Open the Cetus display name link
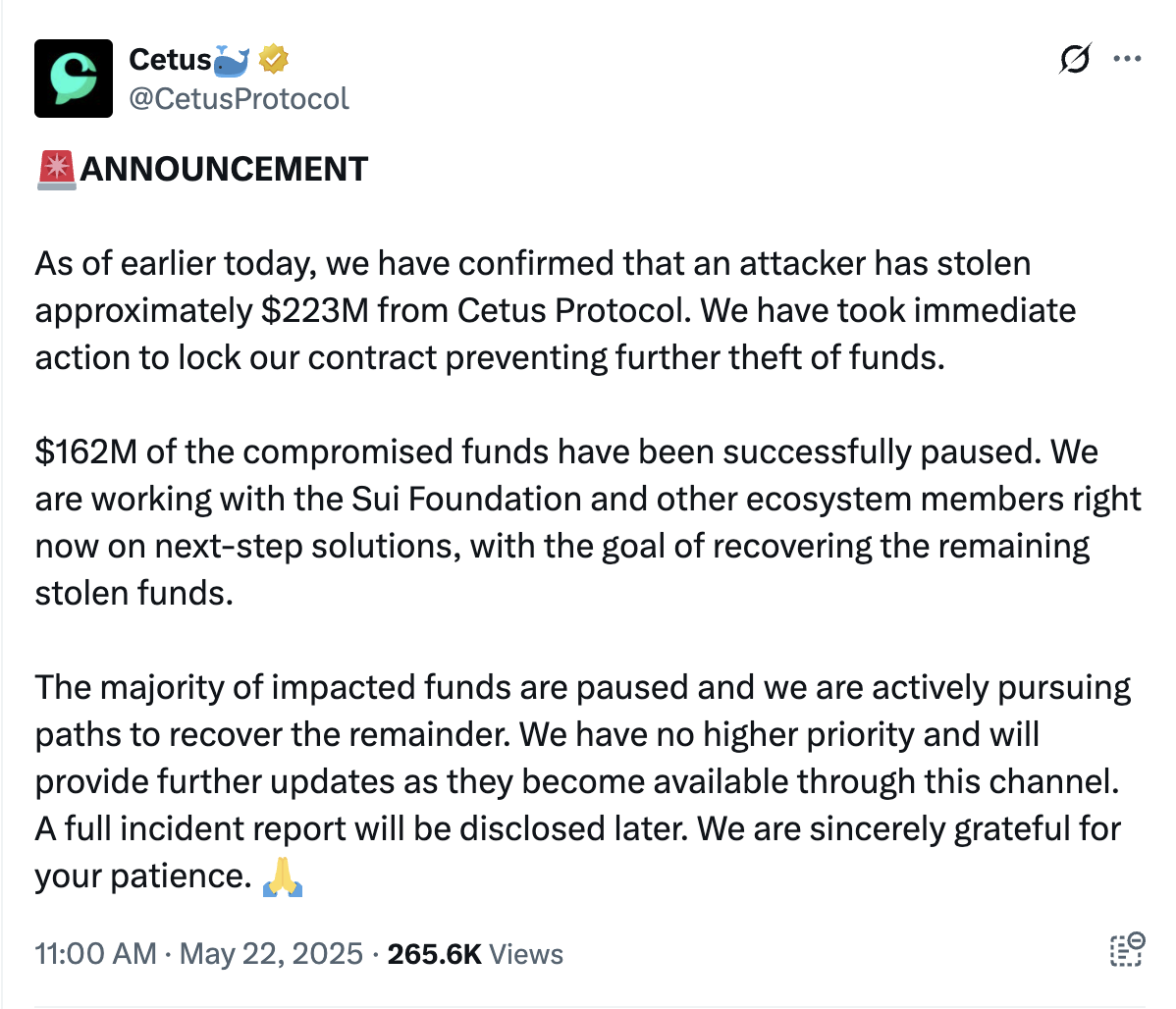Screen dimensions: 1176x1009 pyautogui.click(x=169, y=60)
